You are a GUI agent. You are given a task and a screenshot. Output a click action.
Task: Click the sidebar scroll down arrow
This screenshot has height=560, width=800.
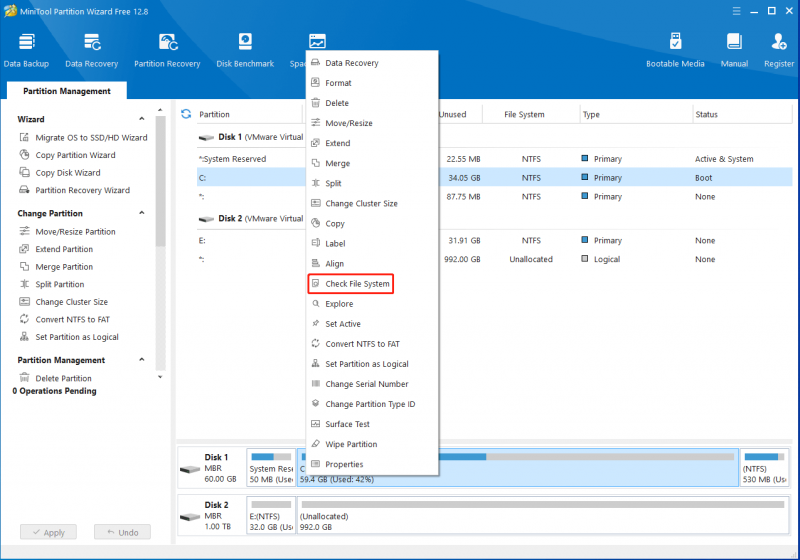coord(160,377)
